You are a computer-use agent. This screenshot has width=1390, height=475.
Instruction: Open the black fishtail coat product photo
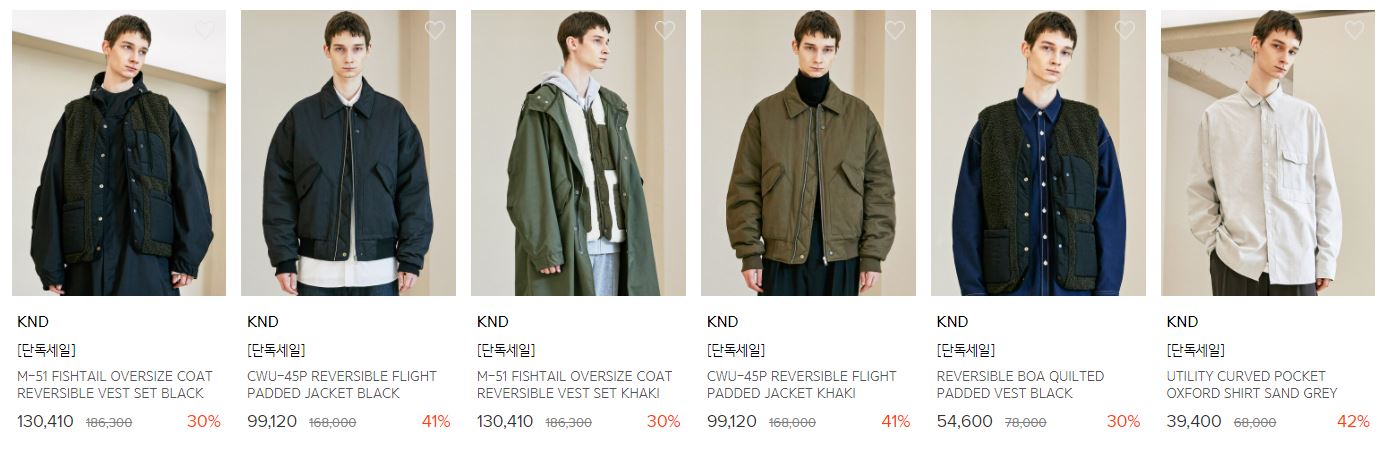[x=119, y=153]
